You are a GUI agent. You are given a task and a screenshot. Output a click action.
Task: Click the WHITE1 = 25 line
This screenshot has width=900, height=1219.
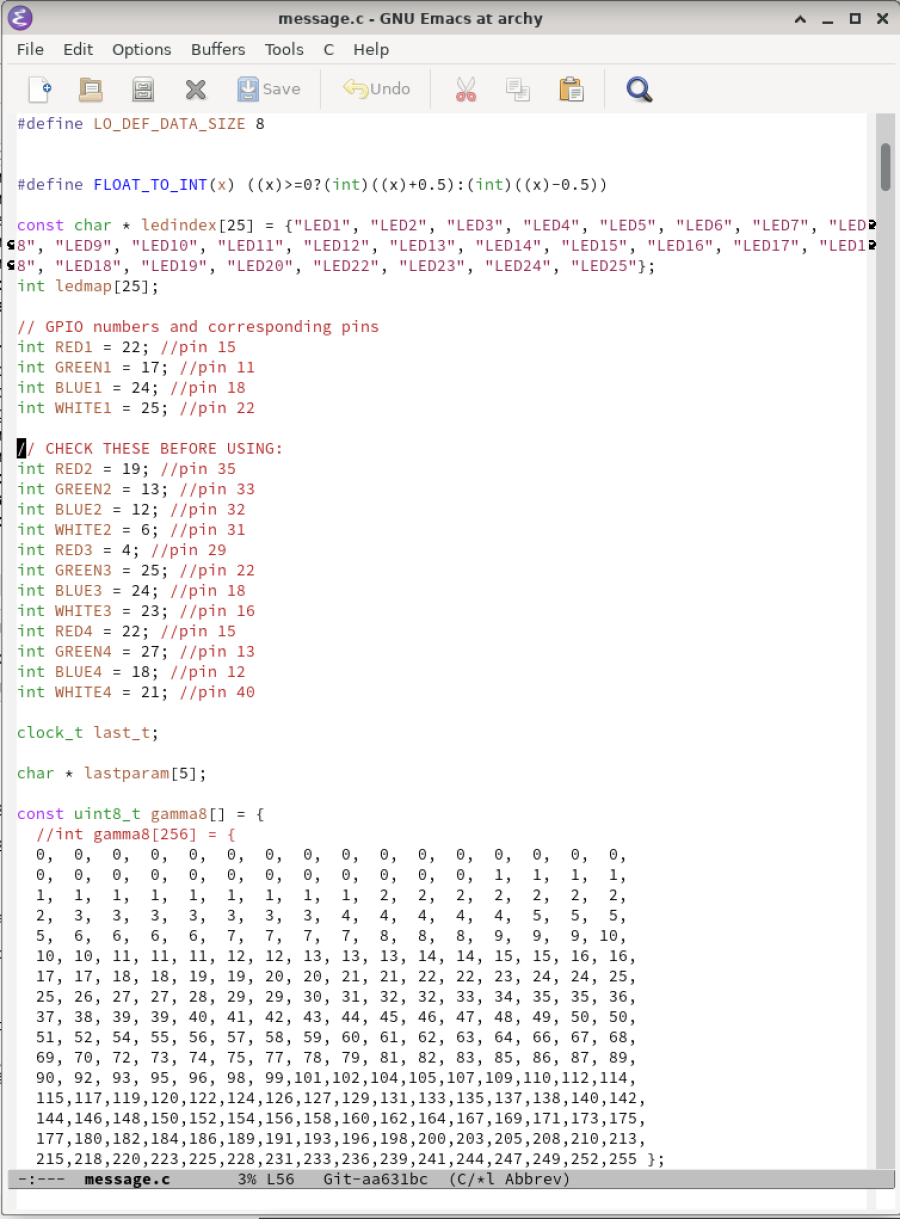[136, 408]
